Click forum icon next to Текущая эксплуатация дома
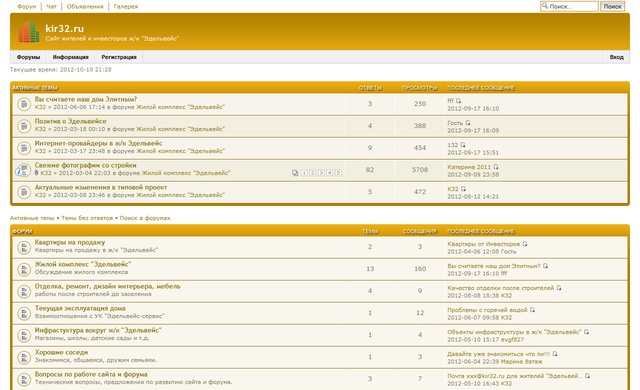 24,313
